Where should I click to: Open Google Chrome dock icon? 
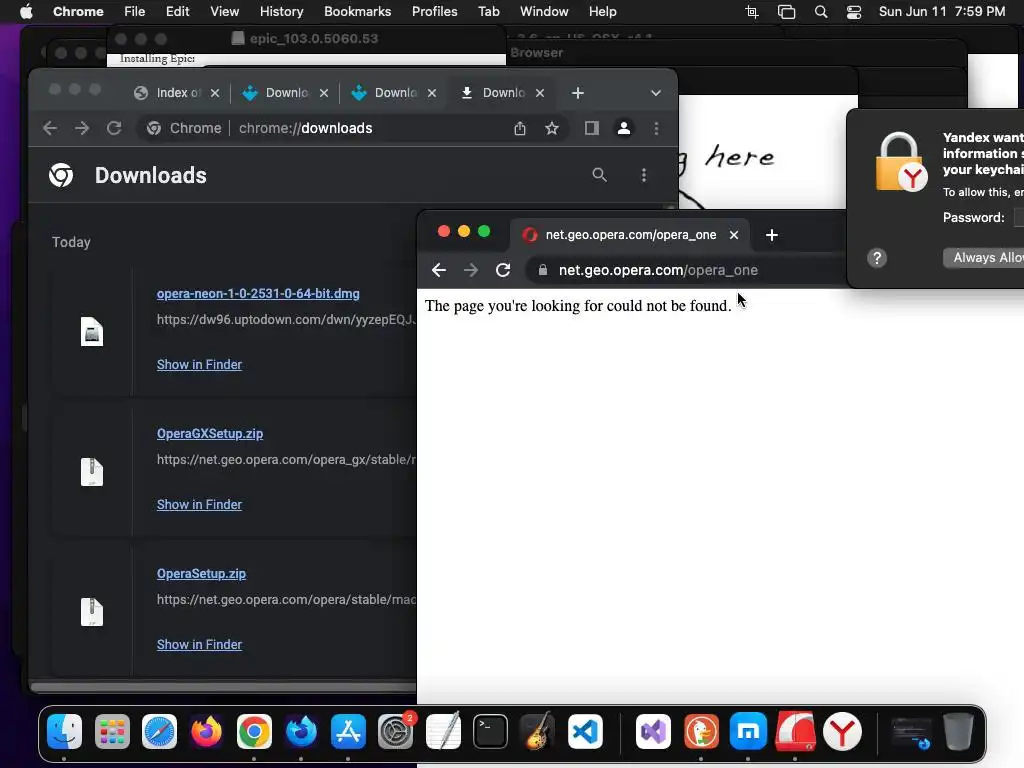254,731
